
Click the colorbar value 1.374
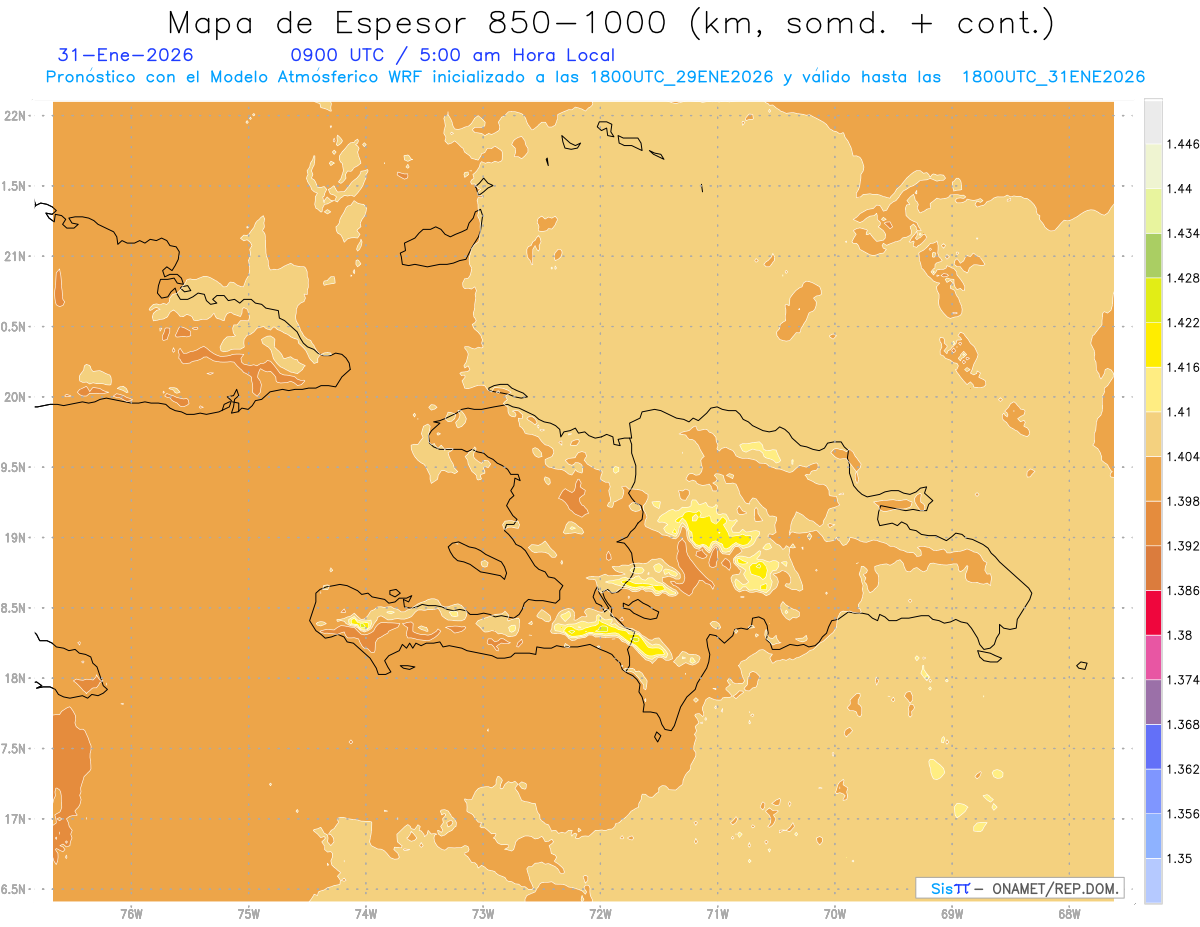pyautogui.click(x=1183, y=680)
